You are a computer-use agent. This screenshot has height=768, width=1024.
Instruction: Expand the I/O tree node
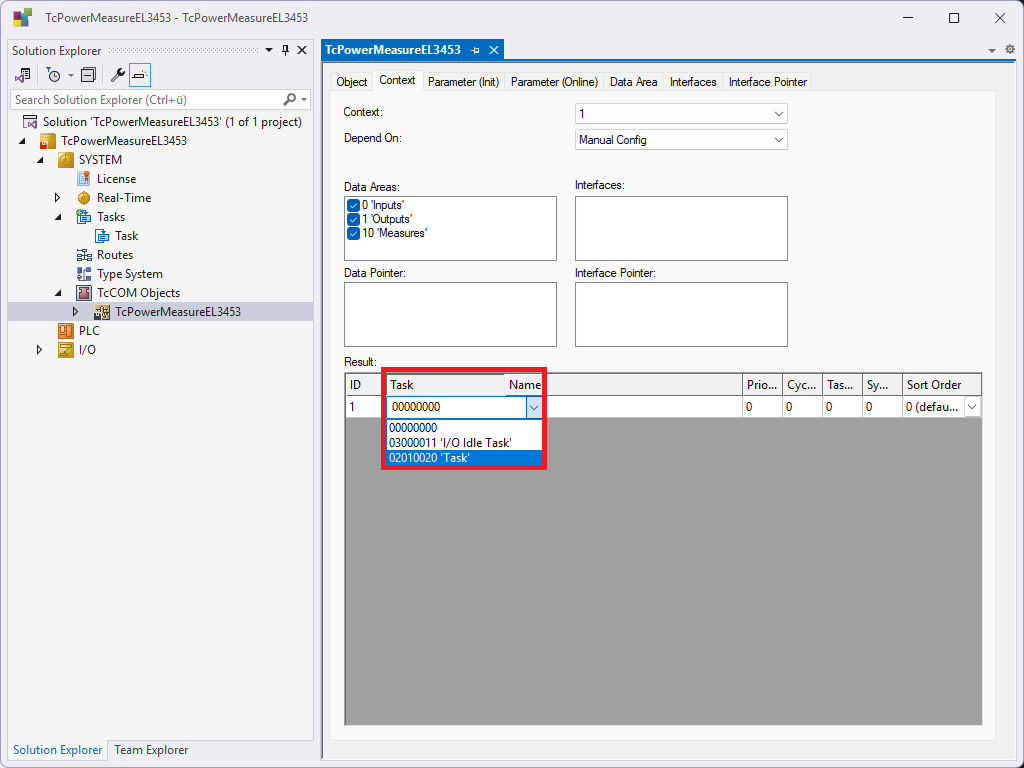[x=39, y=350]
